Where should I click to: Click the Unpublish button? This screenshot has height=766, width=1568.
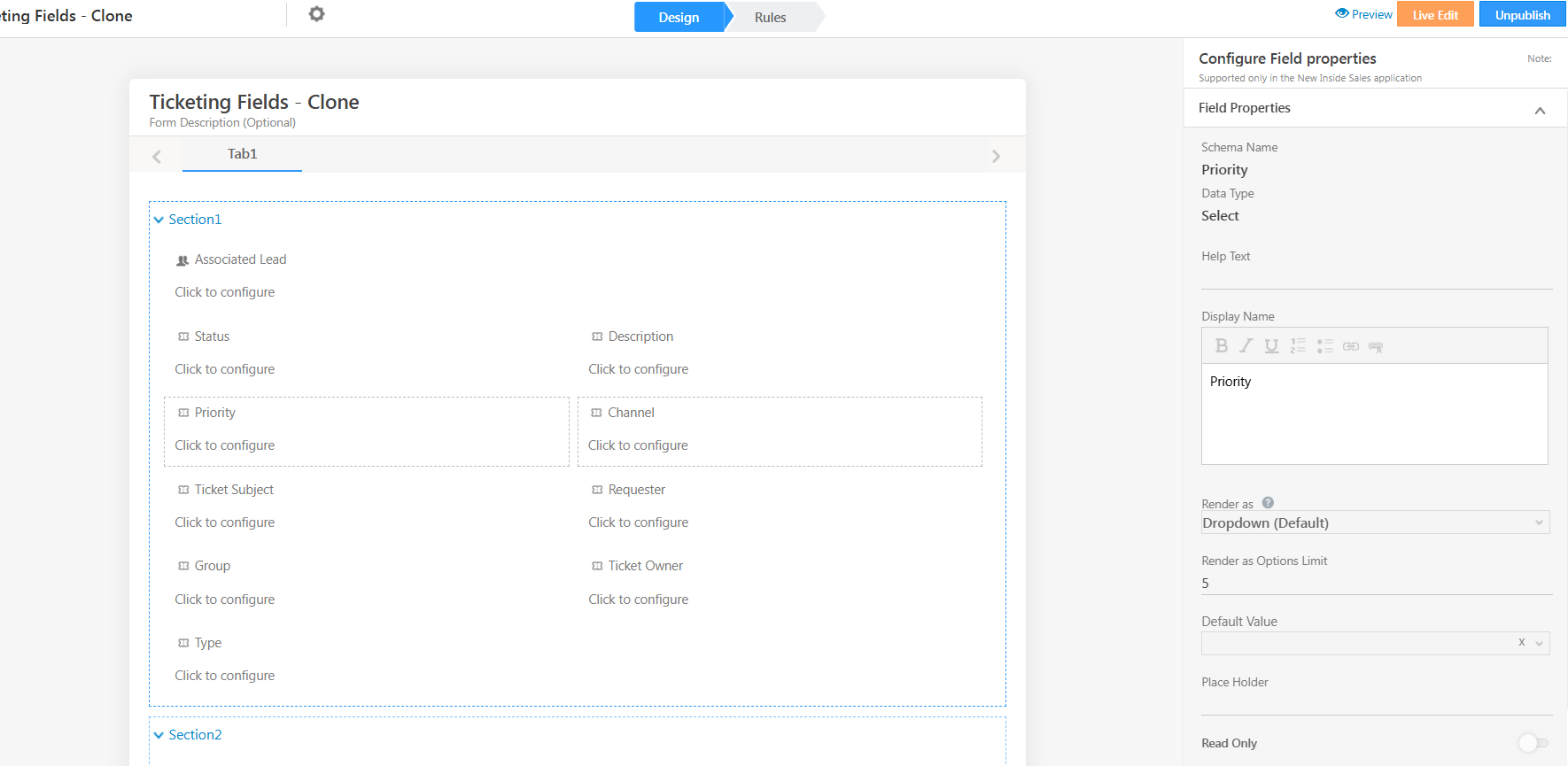click(1522, 15)
